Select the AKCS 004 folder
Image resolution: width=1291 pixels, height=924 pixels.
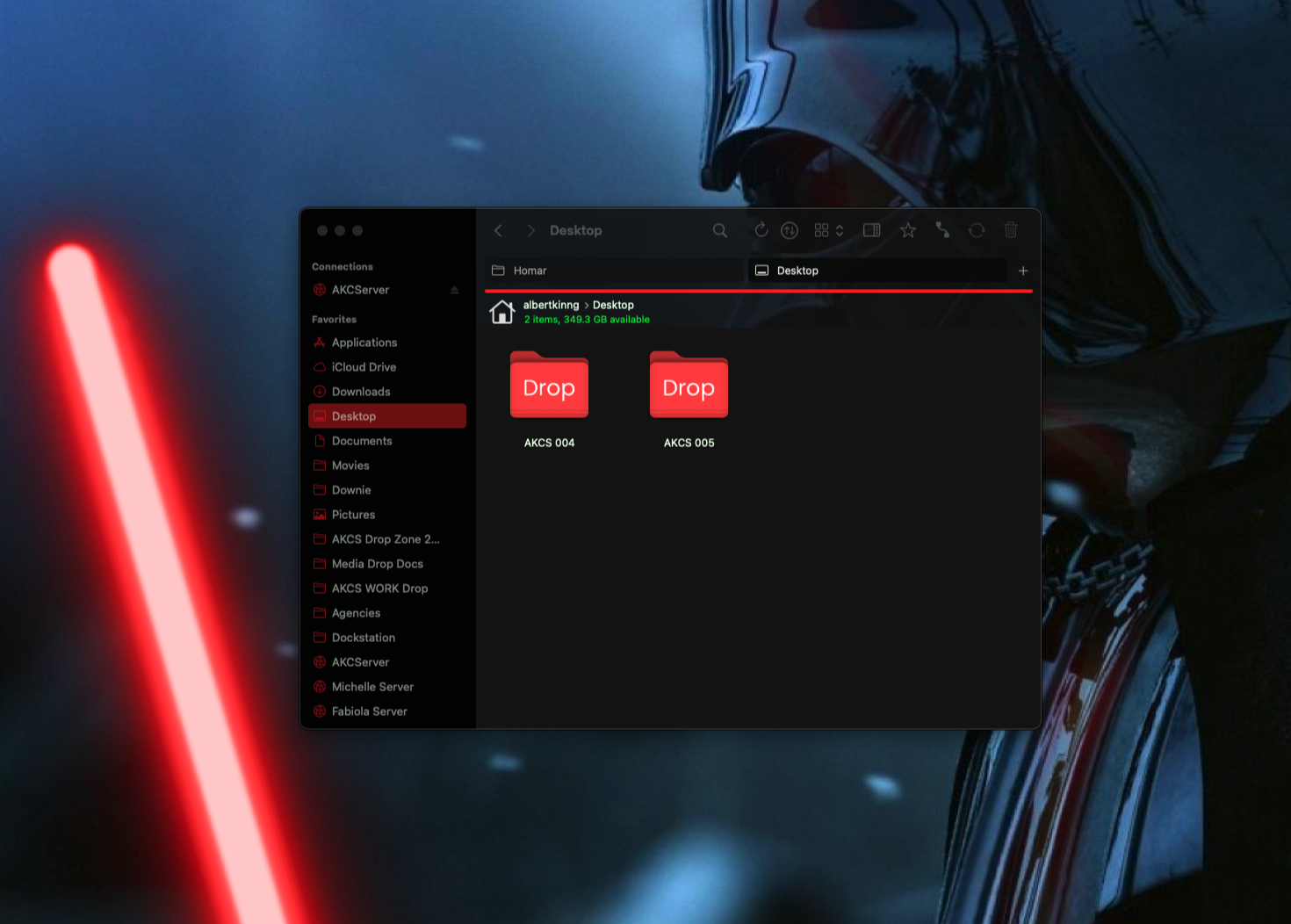tap(549, 385)
